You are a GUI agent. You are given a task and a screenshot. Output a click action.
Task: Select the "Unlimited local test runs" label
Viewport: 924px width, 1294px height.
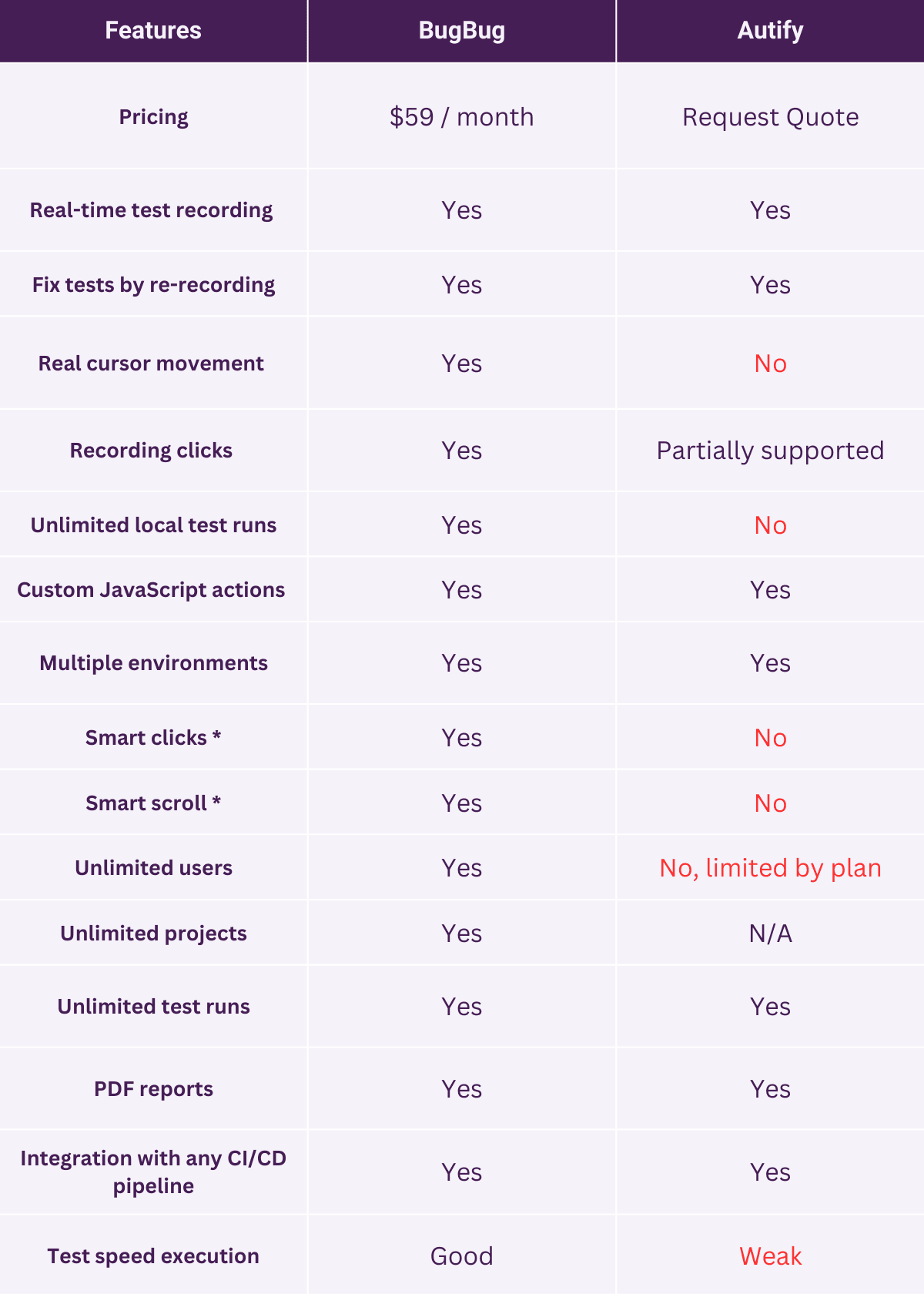153,525
